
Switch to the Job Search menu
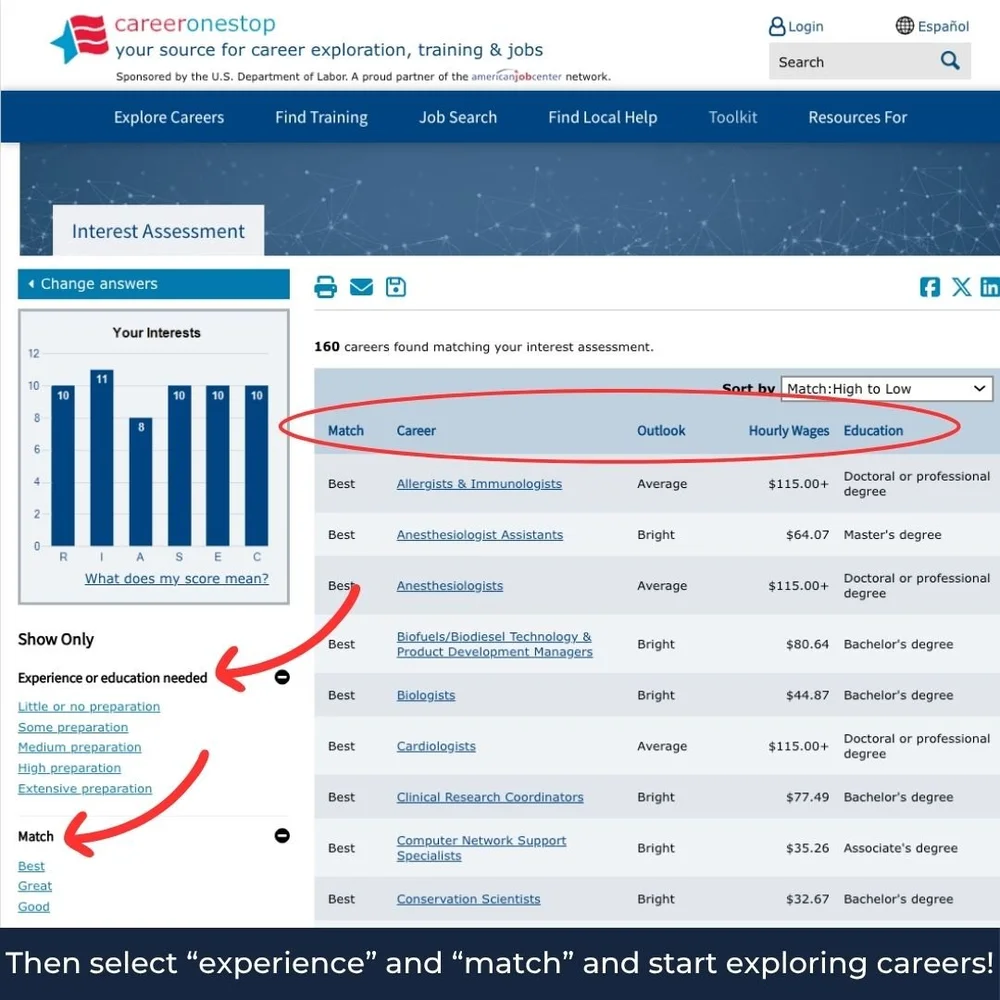pos(458,117)
